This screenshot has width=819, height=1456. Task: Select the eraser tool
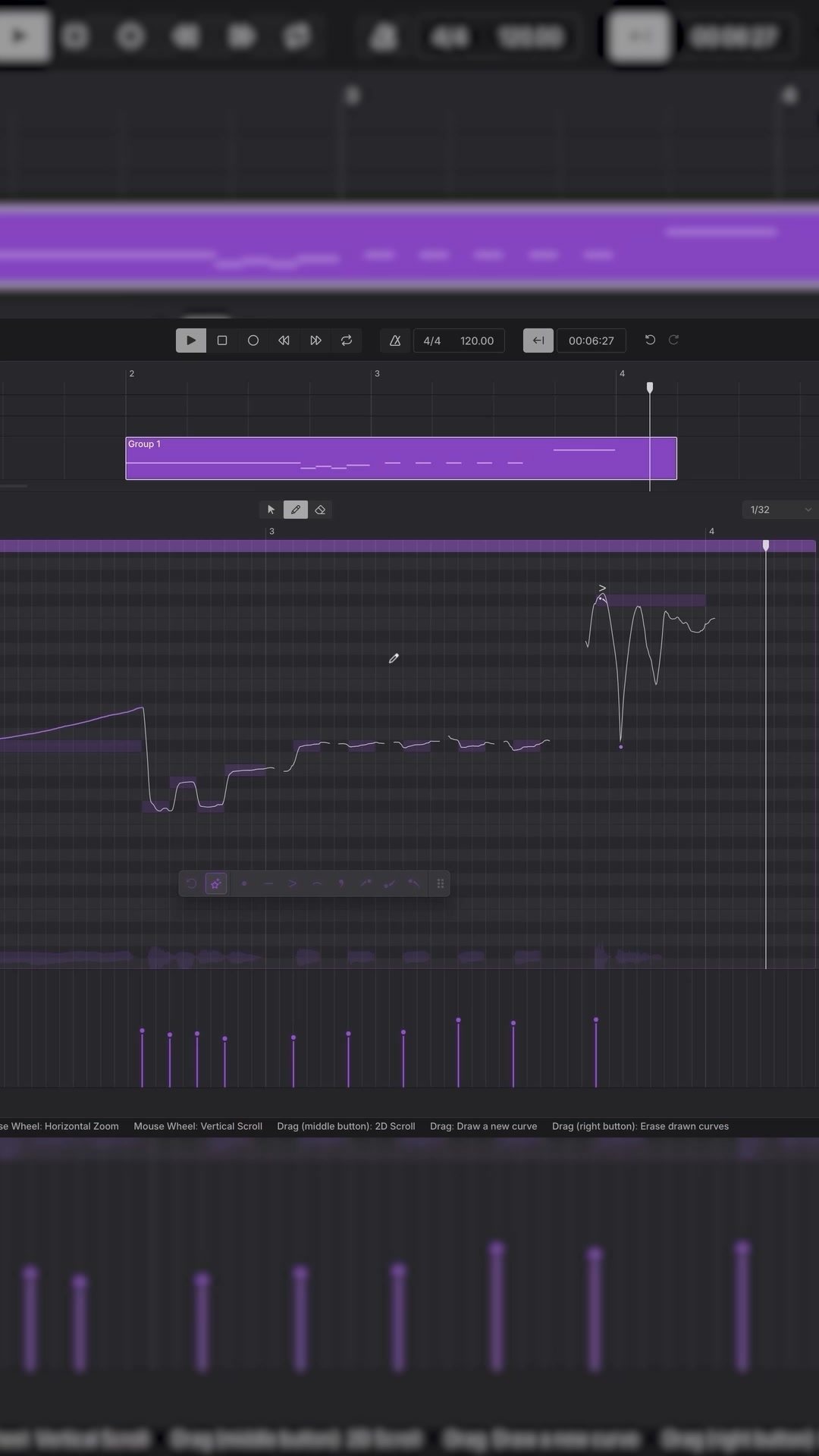(320, 510)
